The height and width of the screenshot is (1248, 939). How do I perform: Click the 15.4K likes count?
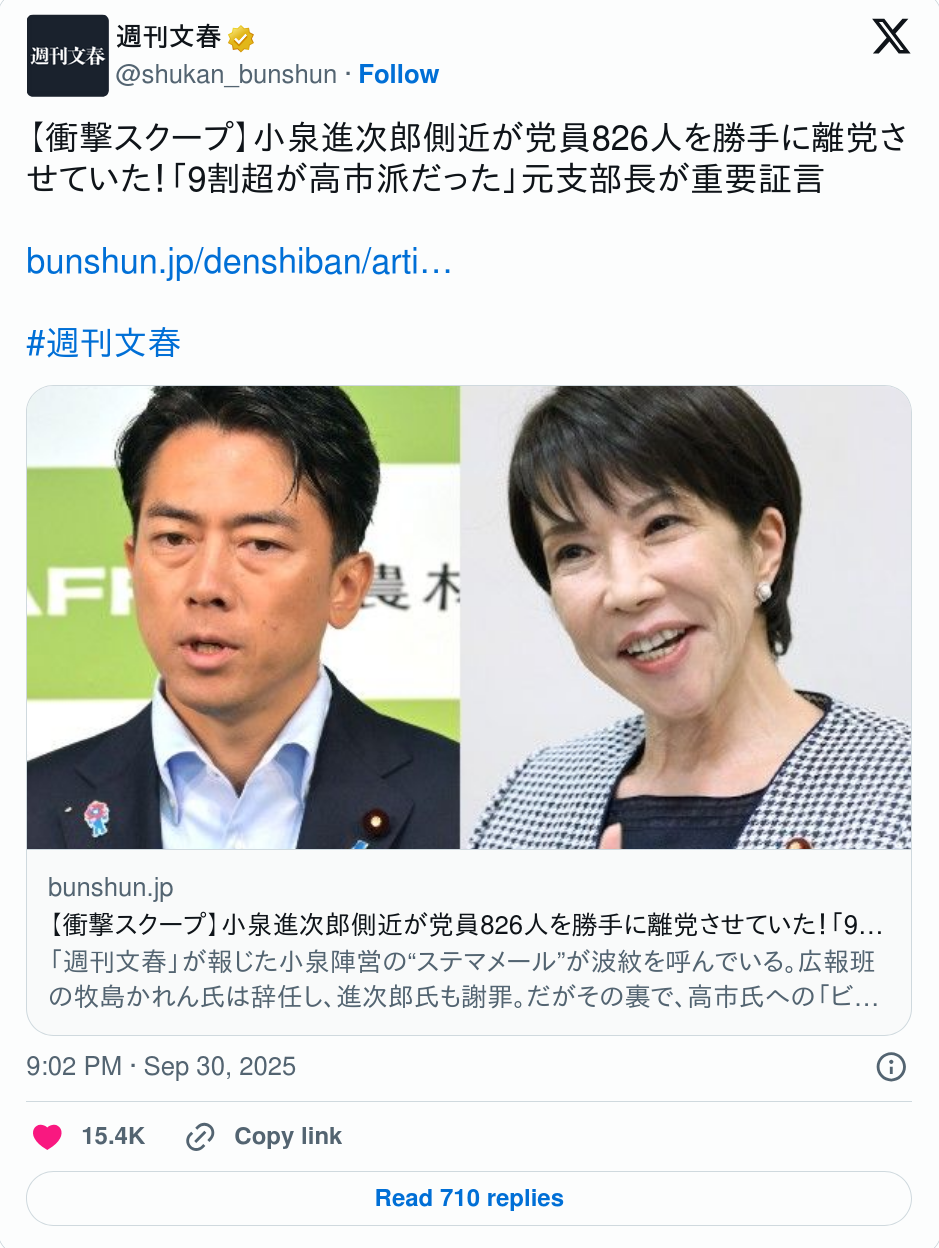113,1136
